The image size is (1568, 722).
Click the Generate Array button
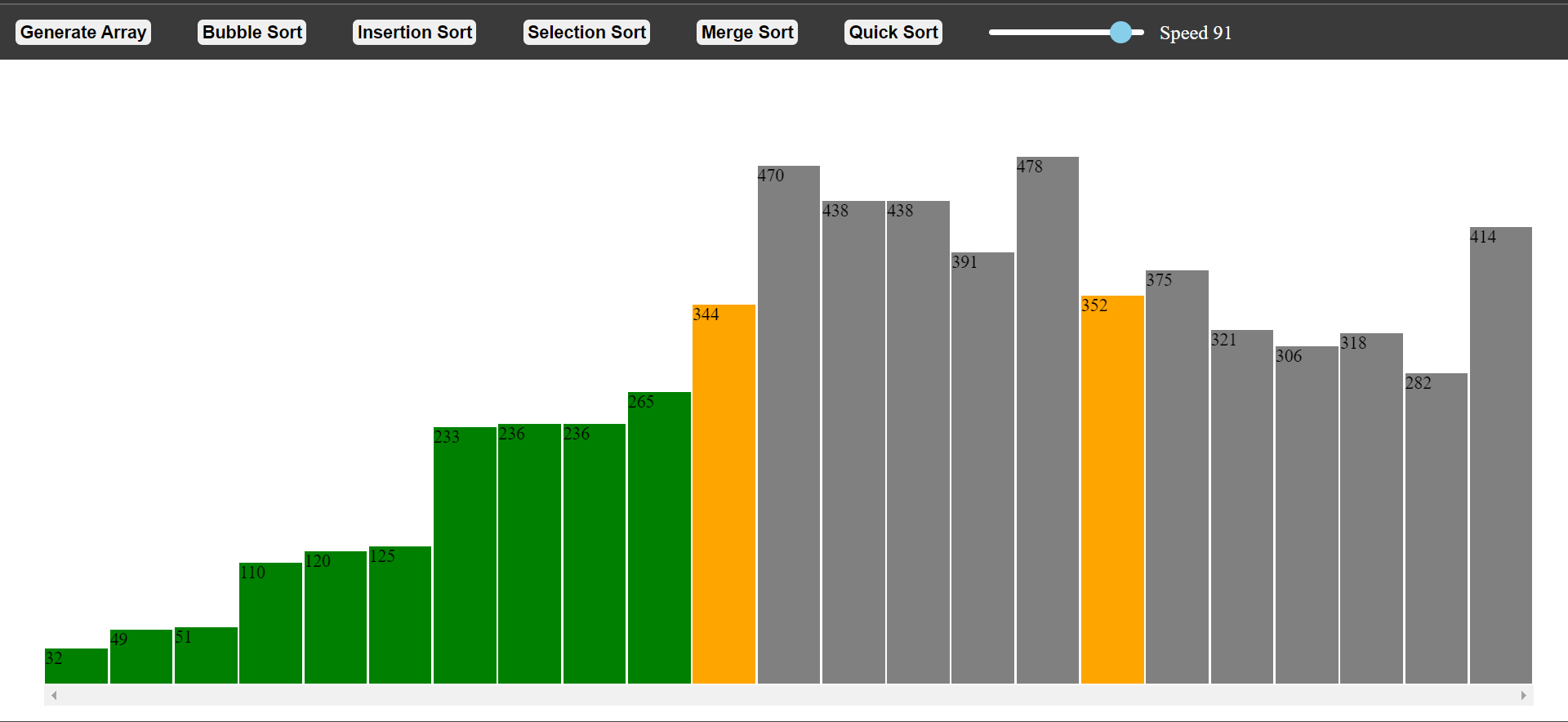click(x=83, y=33)
